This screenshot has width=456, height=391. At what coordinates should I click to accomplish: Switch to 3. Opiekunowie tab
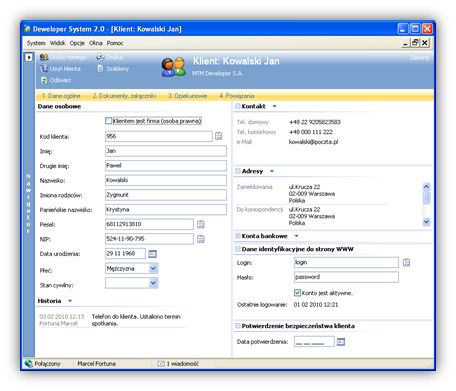click(x=187, y=96)
